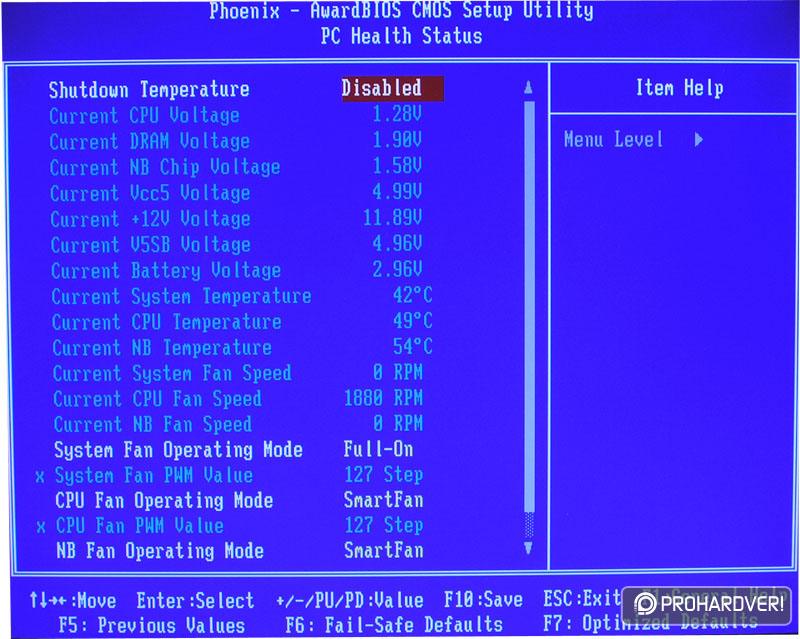Change the CPU Fan SmartFan value

click(x=384, y=500)
